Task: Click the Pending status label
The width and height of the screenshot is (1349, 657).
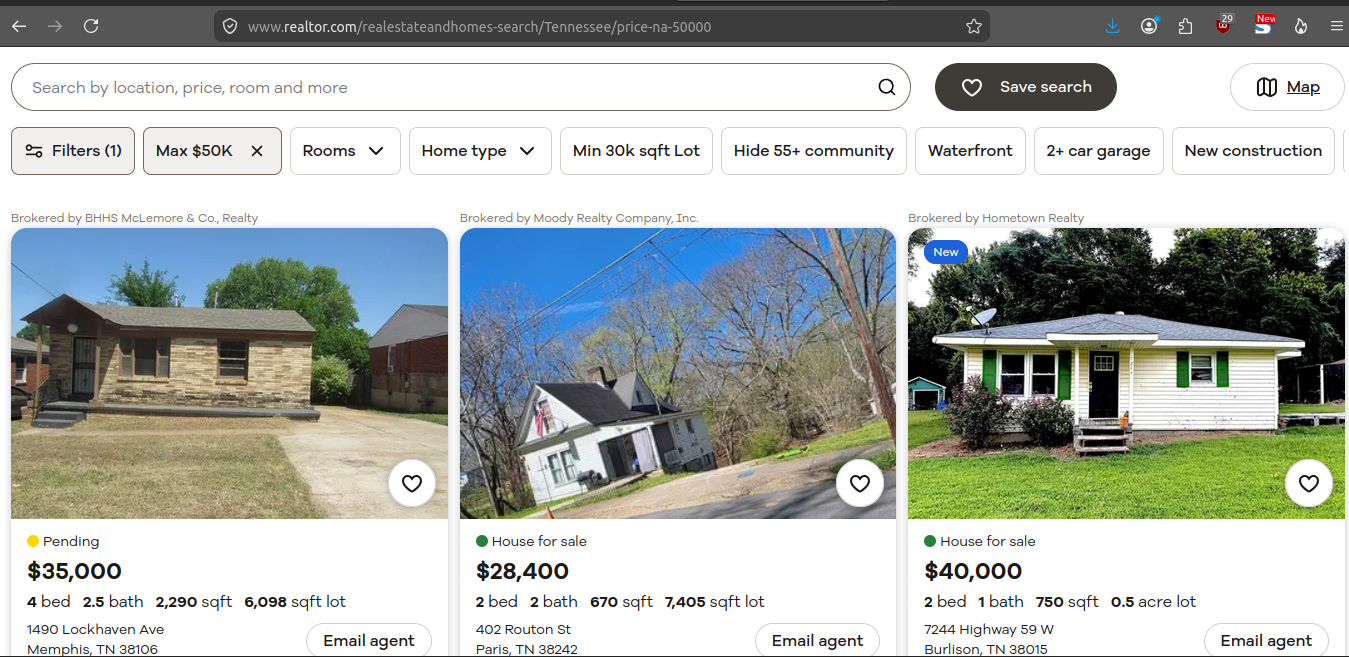Action: point(71,541)
